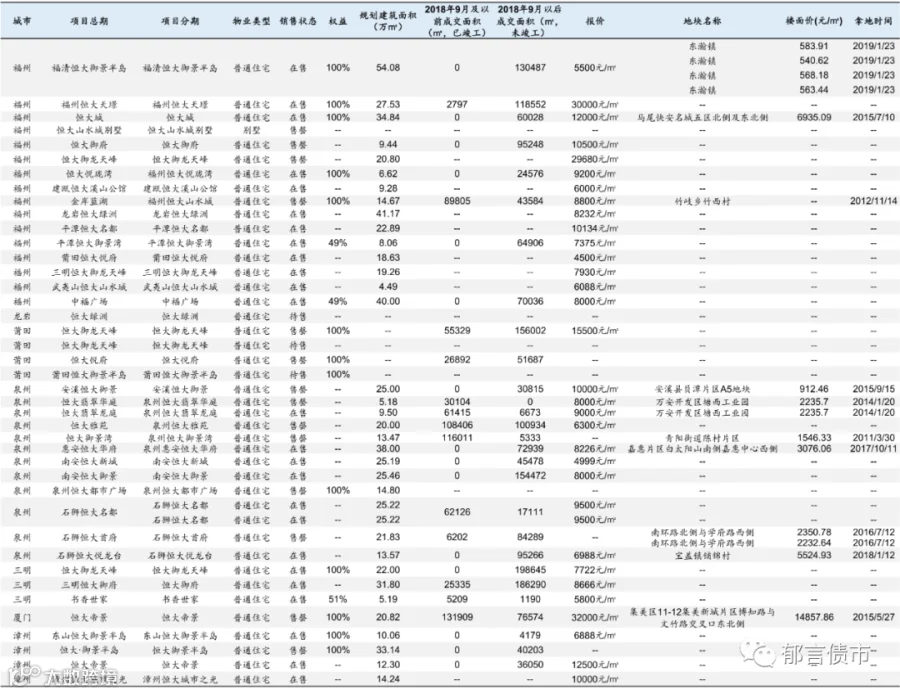Click the 41.17 planned area cell

388,214
